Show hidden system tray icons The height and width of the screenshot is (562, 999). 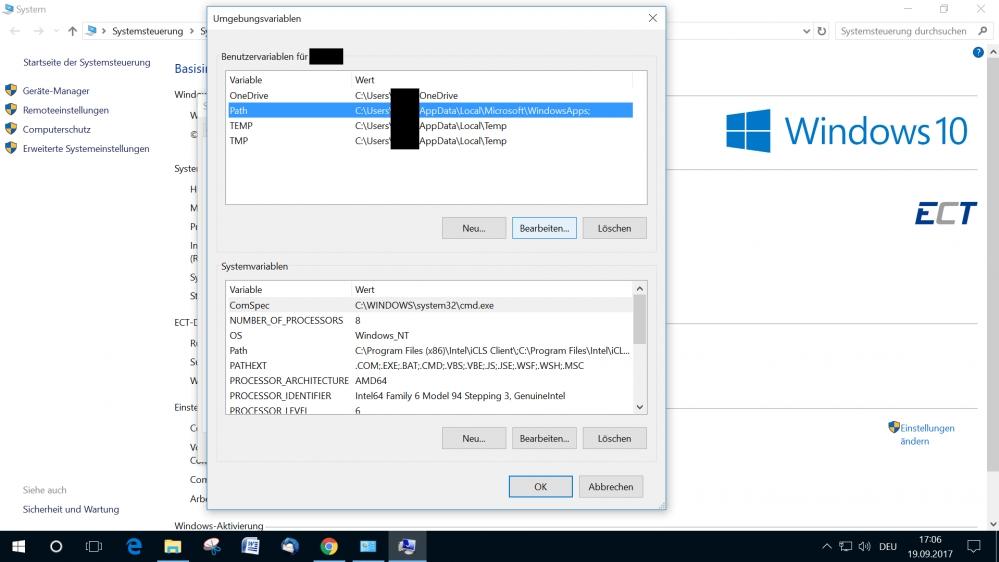[x=826, y=546]
